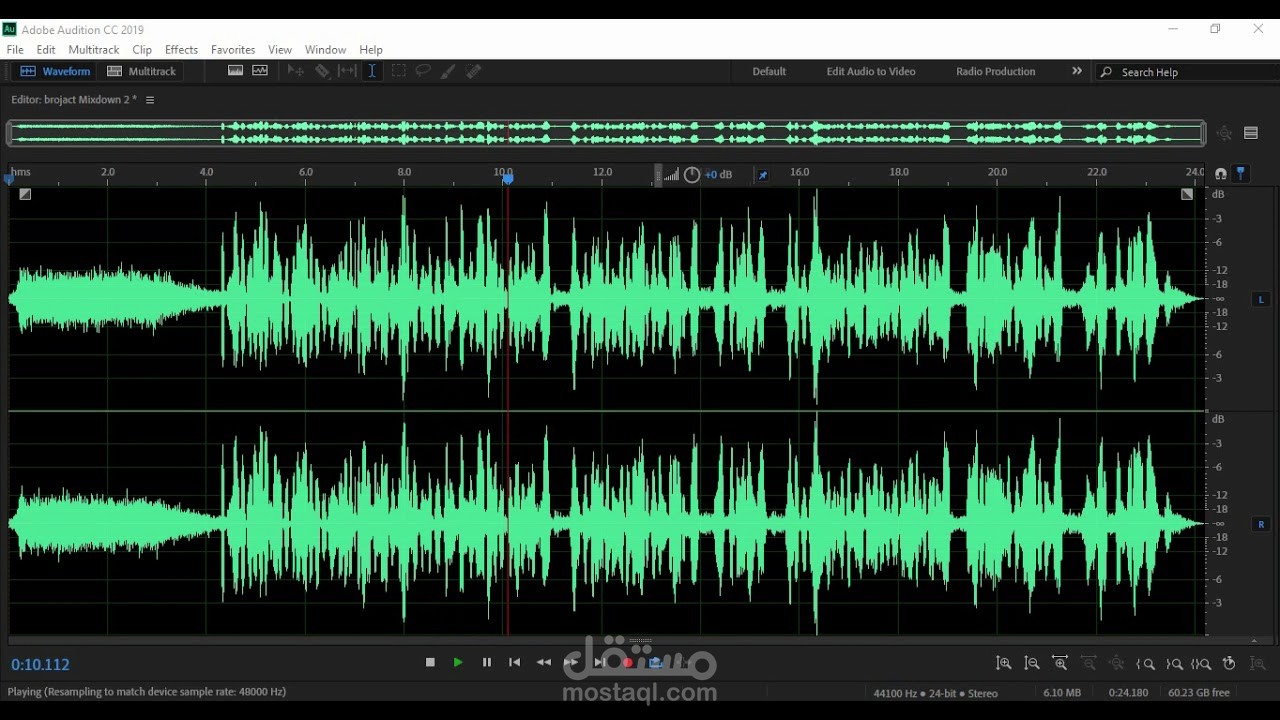Select the Move tool
The image size is (1280, 720).
(x=295, y=71)
